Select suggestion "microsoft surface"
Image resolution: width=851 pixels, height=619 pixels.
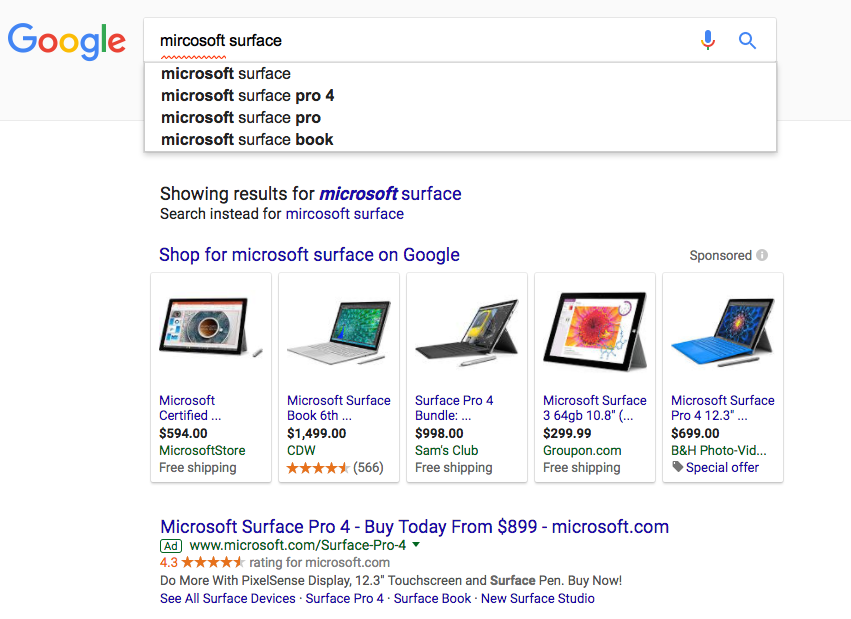[x=460, y=74]
